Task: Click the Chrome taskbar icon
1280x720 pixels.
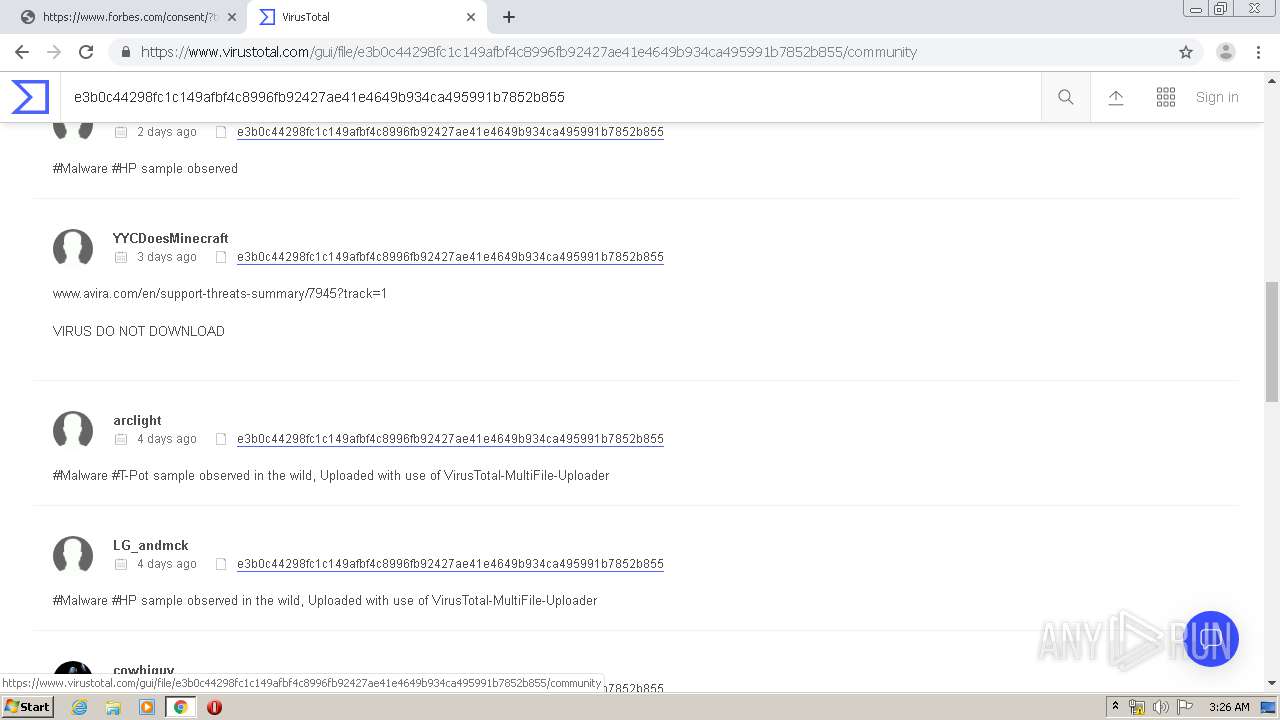Action: coord(181,707)
